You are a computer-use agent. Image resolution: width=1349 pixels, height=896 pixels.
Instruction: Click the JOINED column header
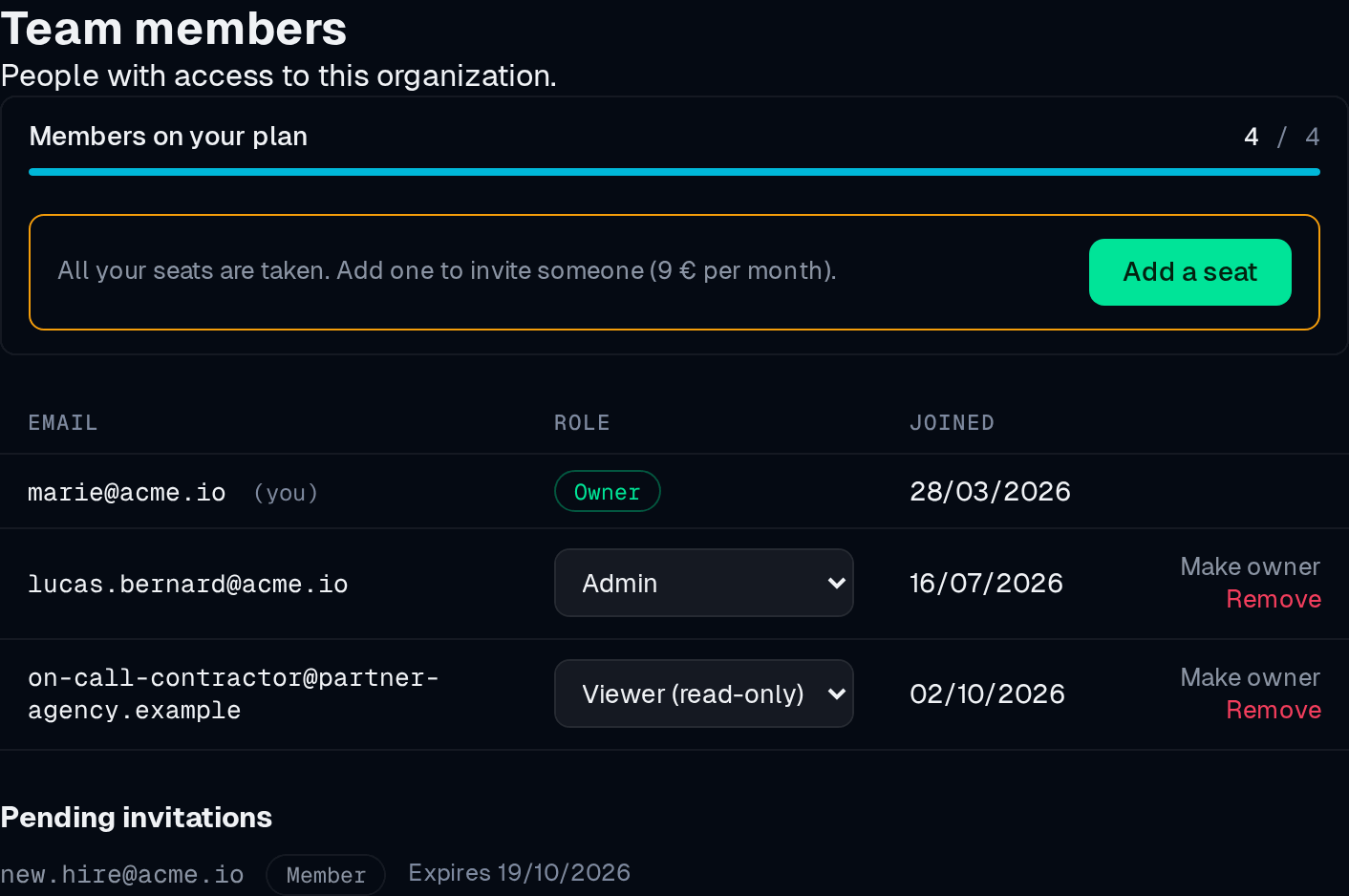click(x=952, y=422)
